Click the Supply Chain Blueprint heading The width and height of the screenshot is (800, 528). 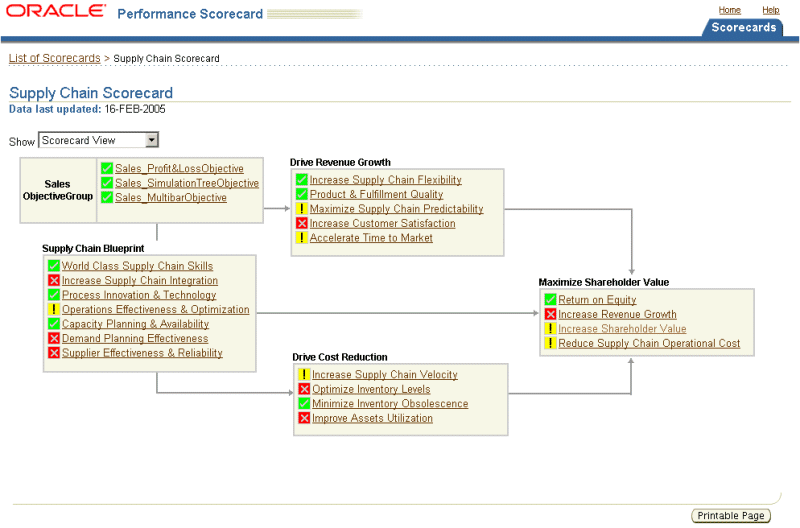[93, 248]
